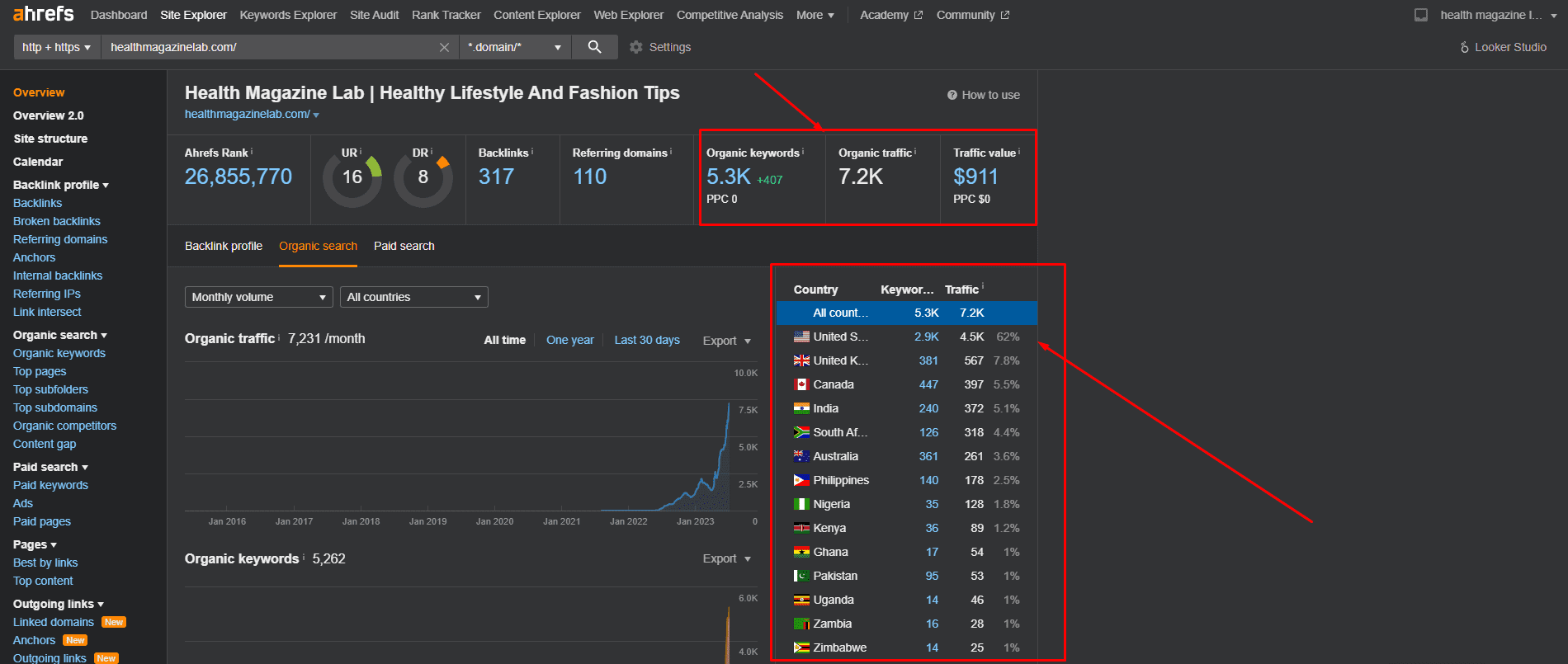Select the One year time range

coord(570,340)
